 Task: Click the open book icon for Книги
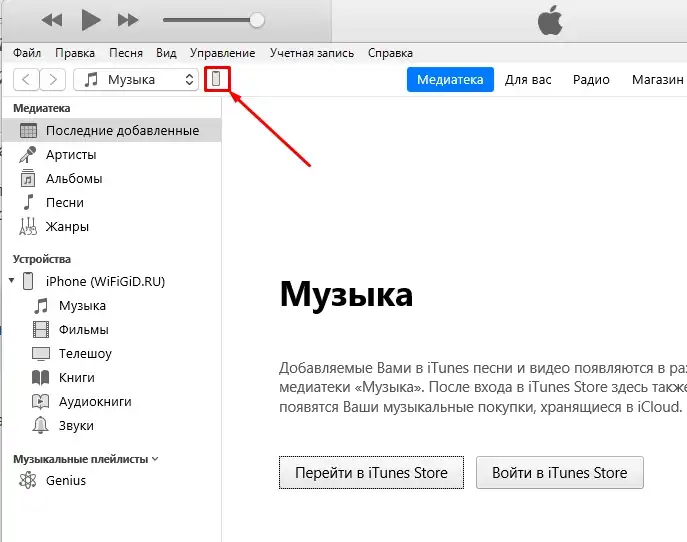pos(41,378)
